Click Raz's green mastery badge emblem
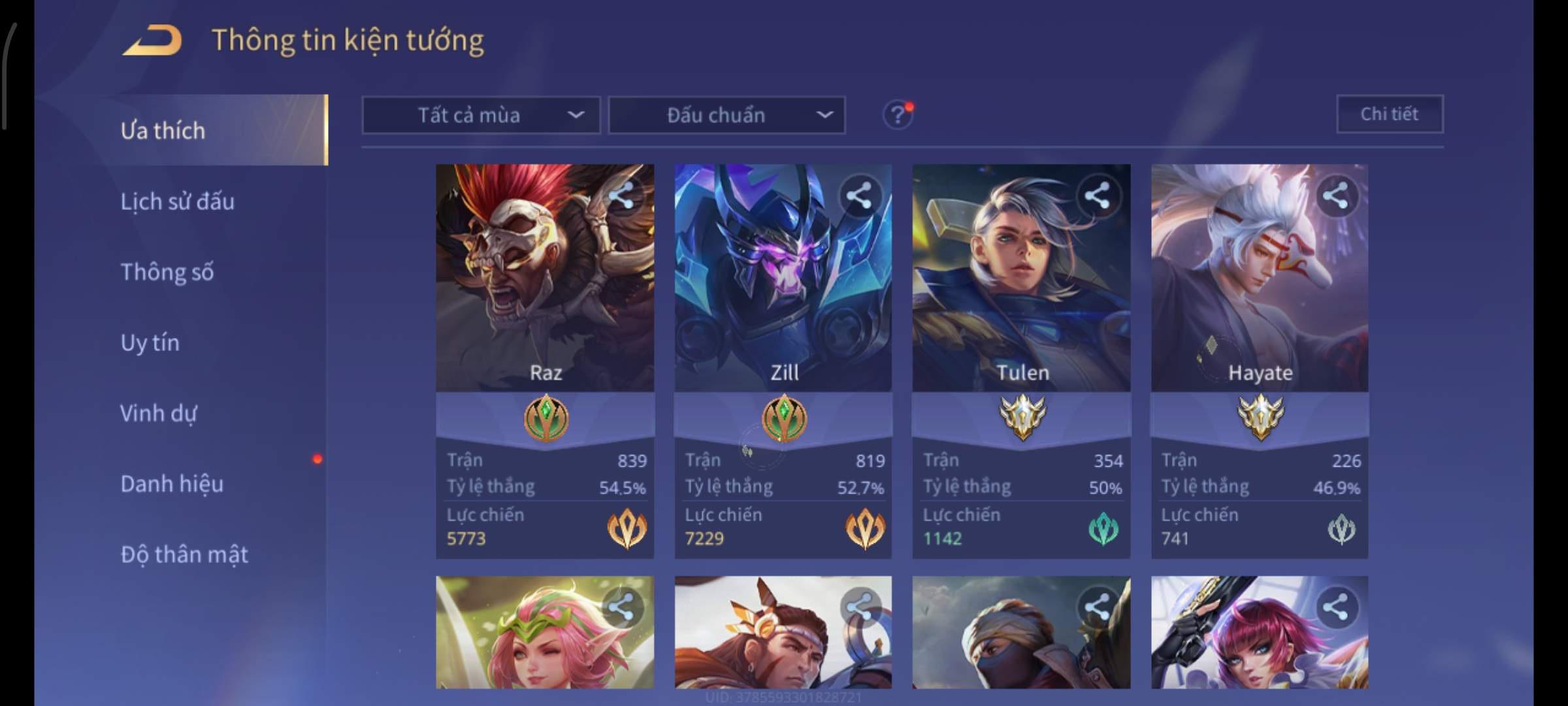Image resolution: width=1568 pixels, height=706 pixels. (x=546, y=418)
